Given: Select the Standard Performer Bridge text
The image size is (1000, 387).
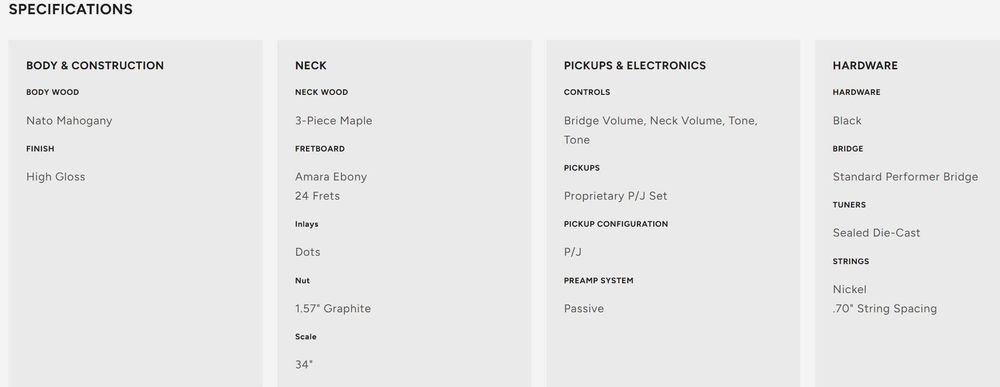Looking at the screenshot, I should (905, 177).
